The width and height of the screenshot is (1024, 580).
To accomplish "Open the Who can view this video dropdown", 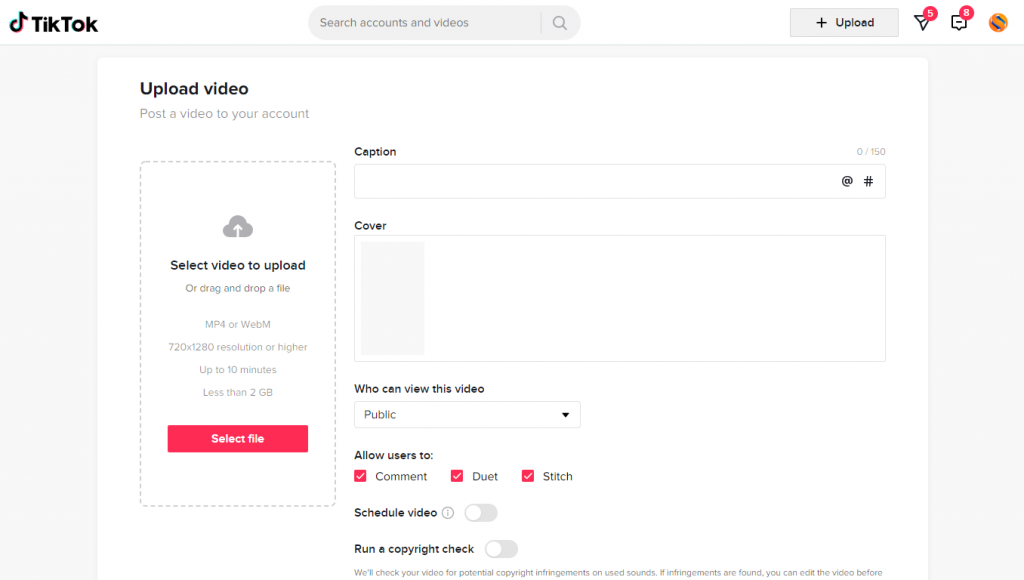I will [x=467, y=415].
